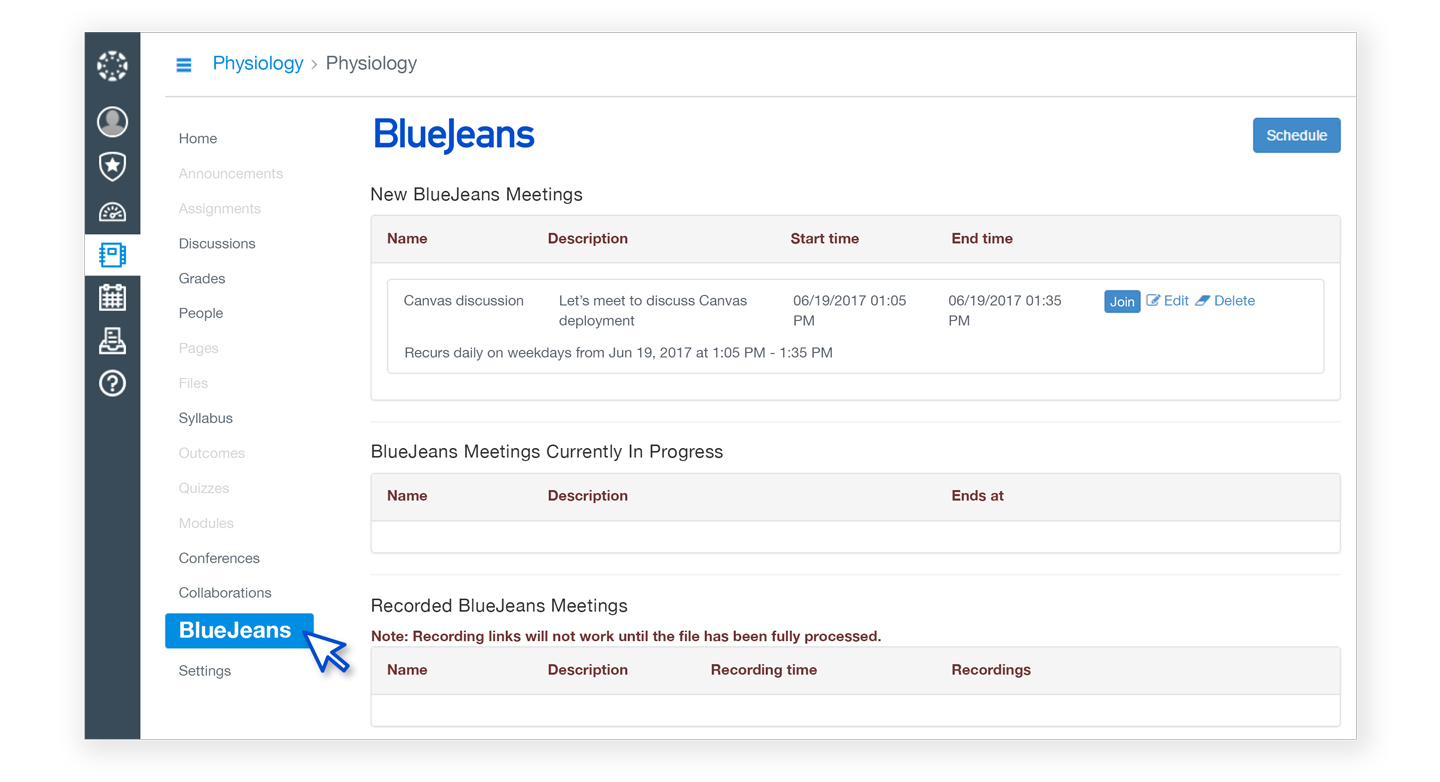1440x782 pixels.
Task: Open the Inbox tray icon
Action: click(112, 341)
